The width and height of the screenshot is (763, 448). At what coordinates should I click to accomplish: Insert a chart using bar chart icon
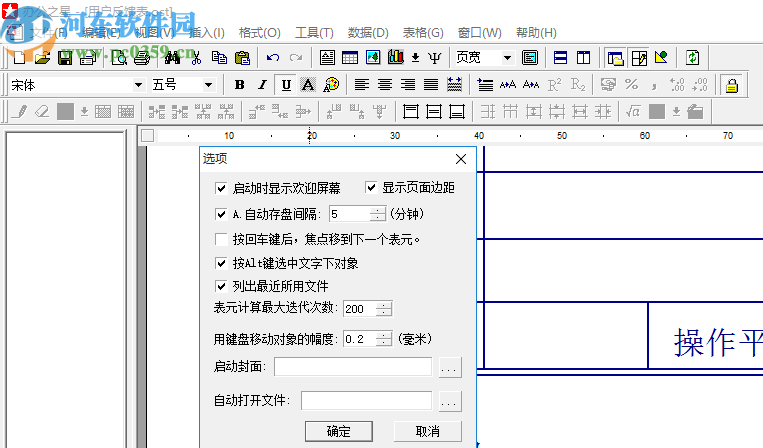396,57
